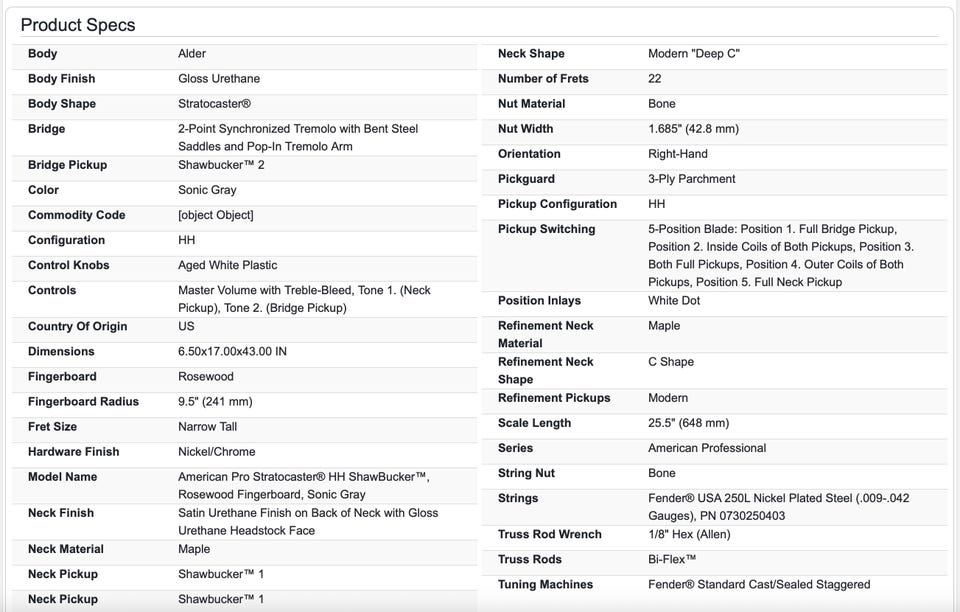Click the [object Object] commodity code value
Viewport: 960px width, 612px height.
pos(215,215)
